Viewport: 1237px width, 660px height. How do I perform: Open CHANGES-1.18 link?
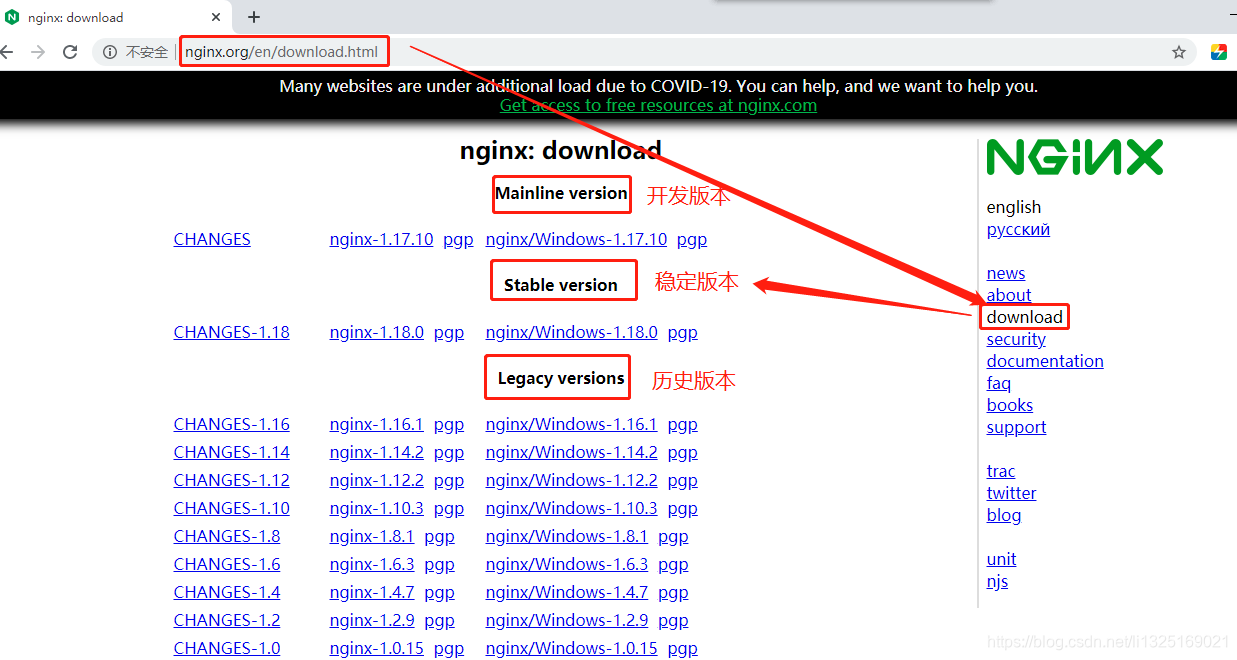pyautogui.click(x=232, y=332)
